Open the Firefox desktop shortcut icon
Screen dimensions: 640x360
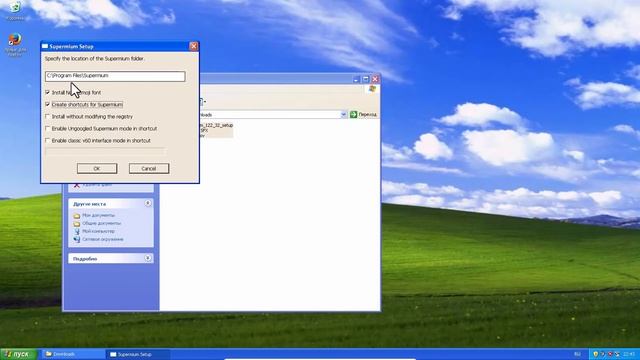pos(15,40)
